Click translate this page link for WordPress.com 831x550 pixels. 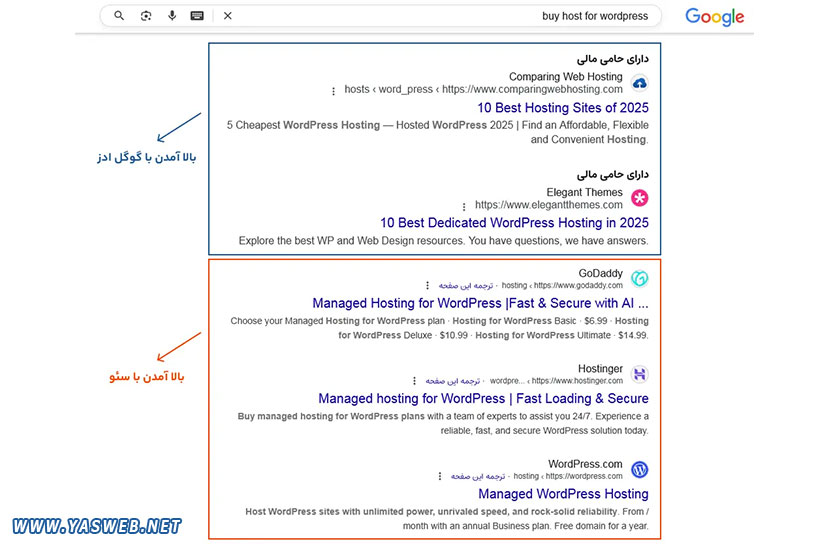tap(478, 476)
